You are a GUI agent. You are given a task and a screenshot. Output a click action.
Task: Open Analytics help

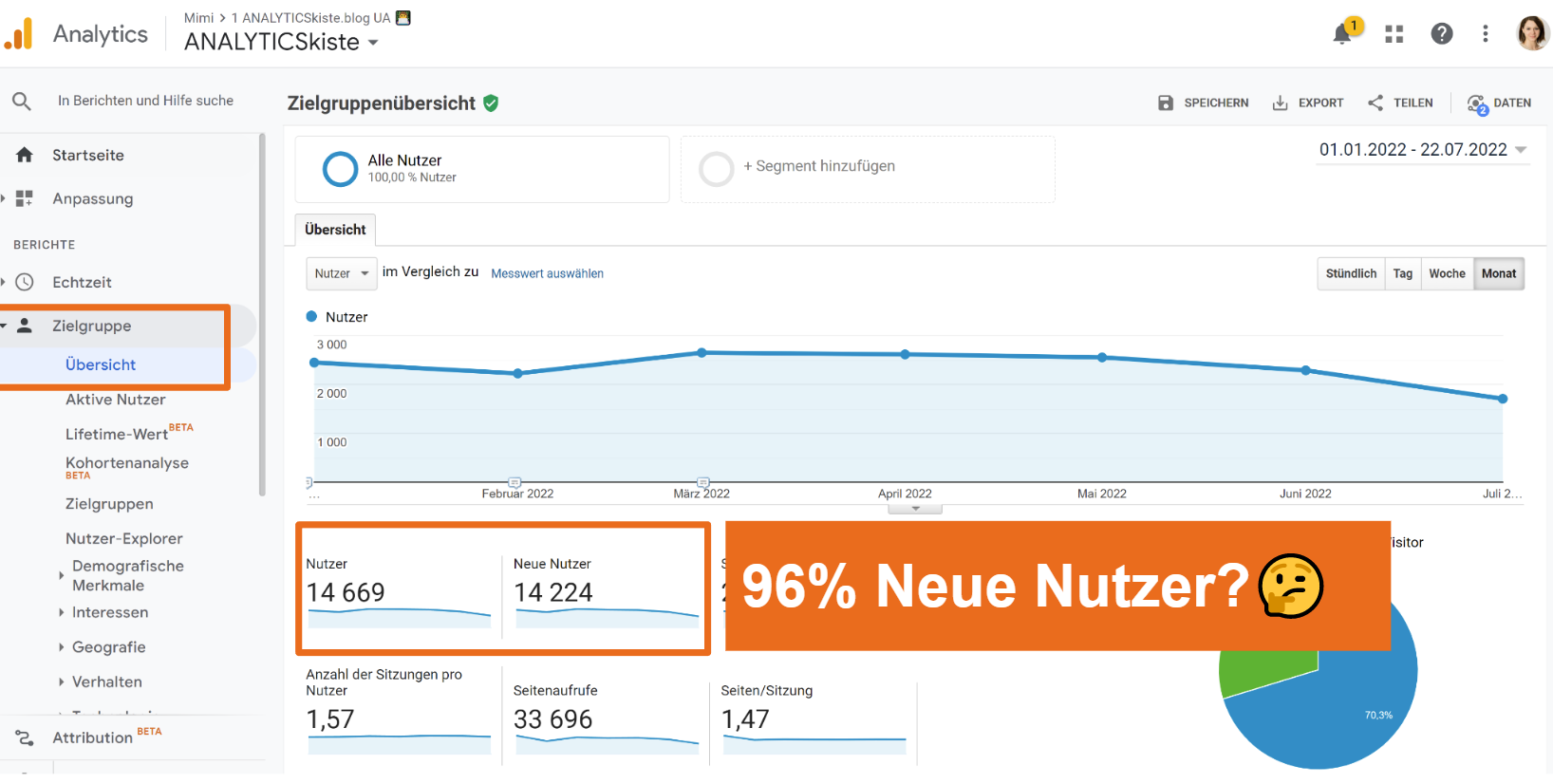pos(1441,33)
